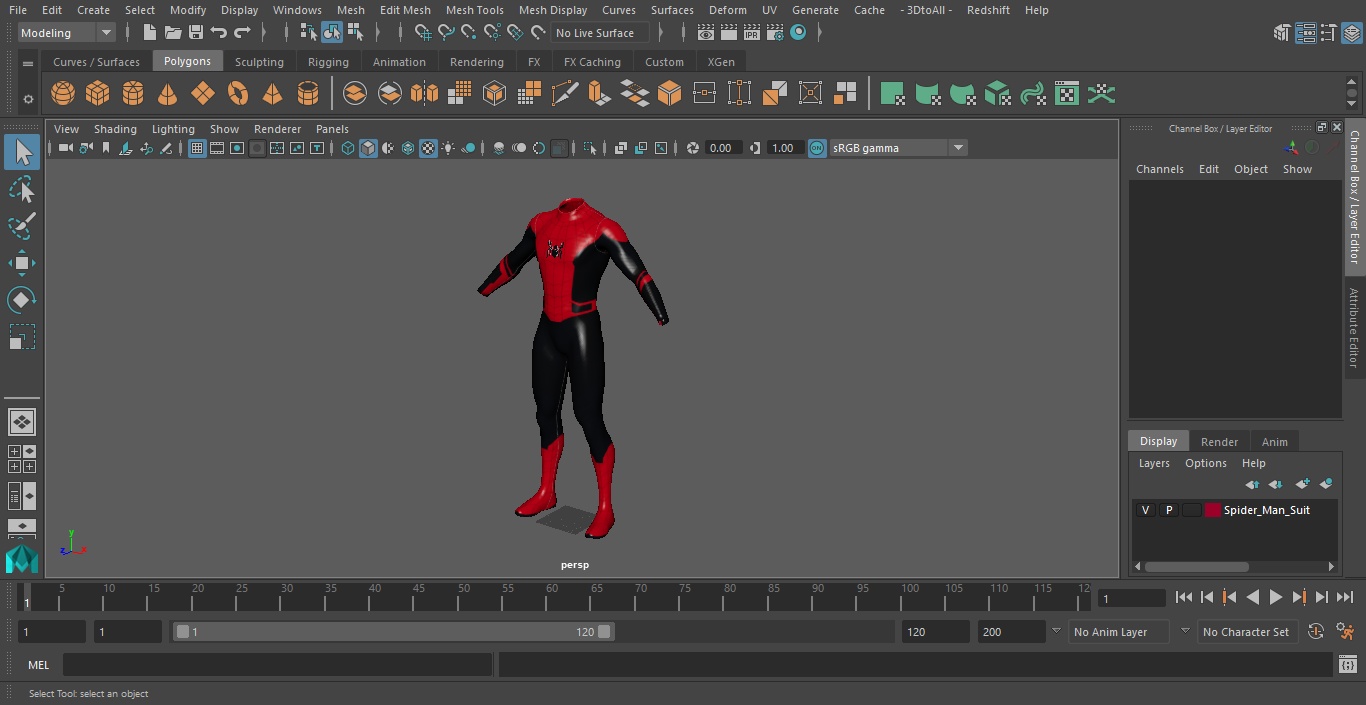
Task: Open the Layers menu in layer editor
Action: [1154, 463]
